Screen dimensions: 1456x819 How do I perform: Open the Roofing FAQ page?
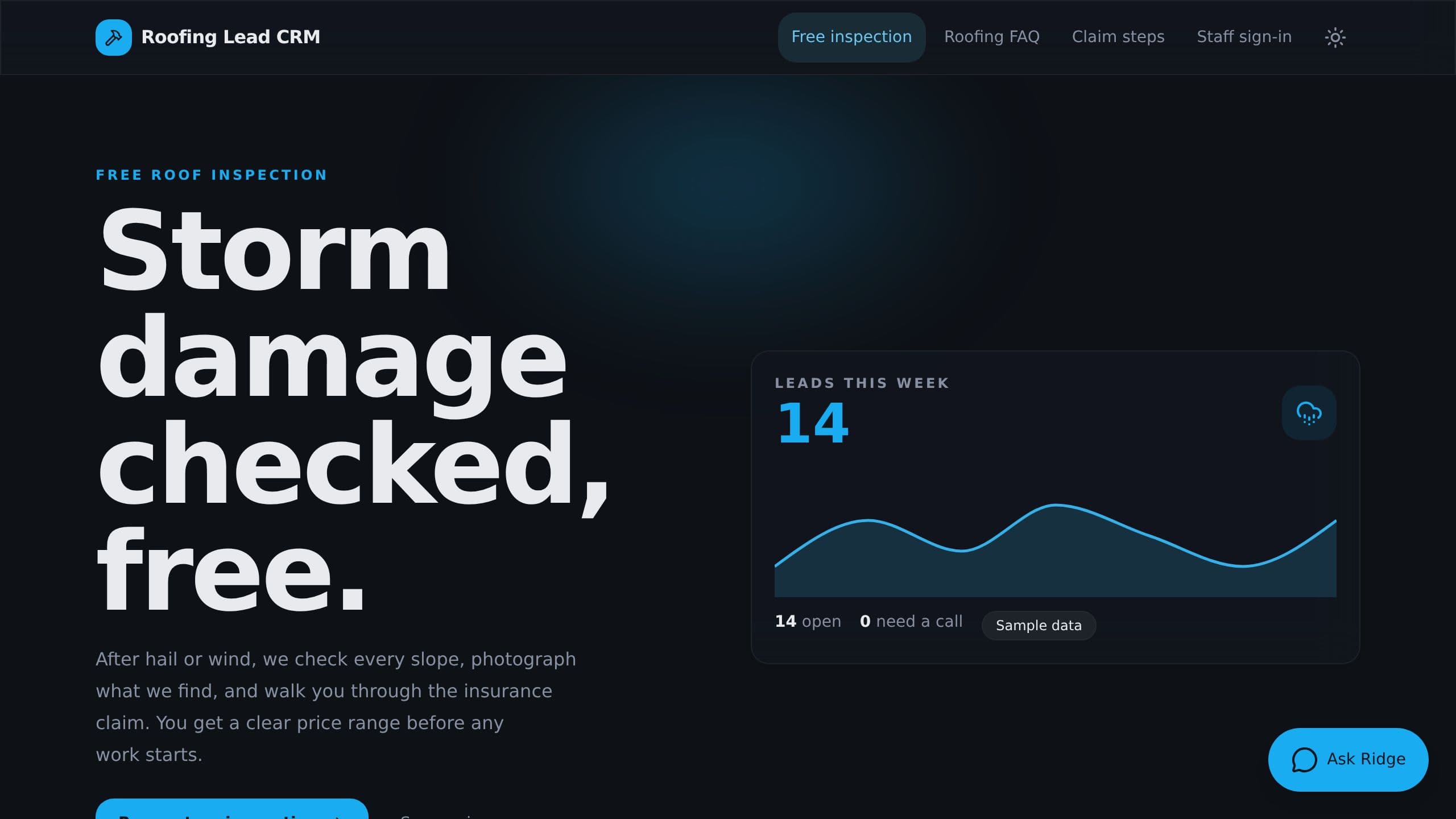[x=991, y=38]
